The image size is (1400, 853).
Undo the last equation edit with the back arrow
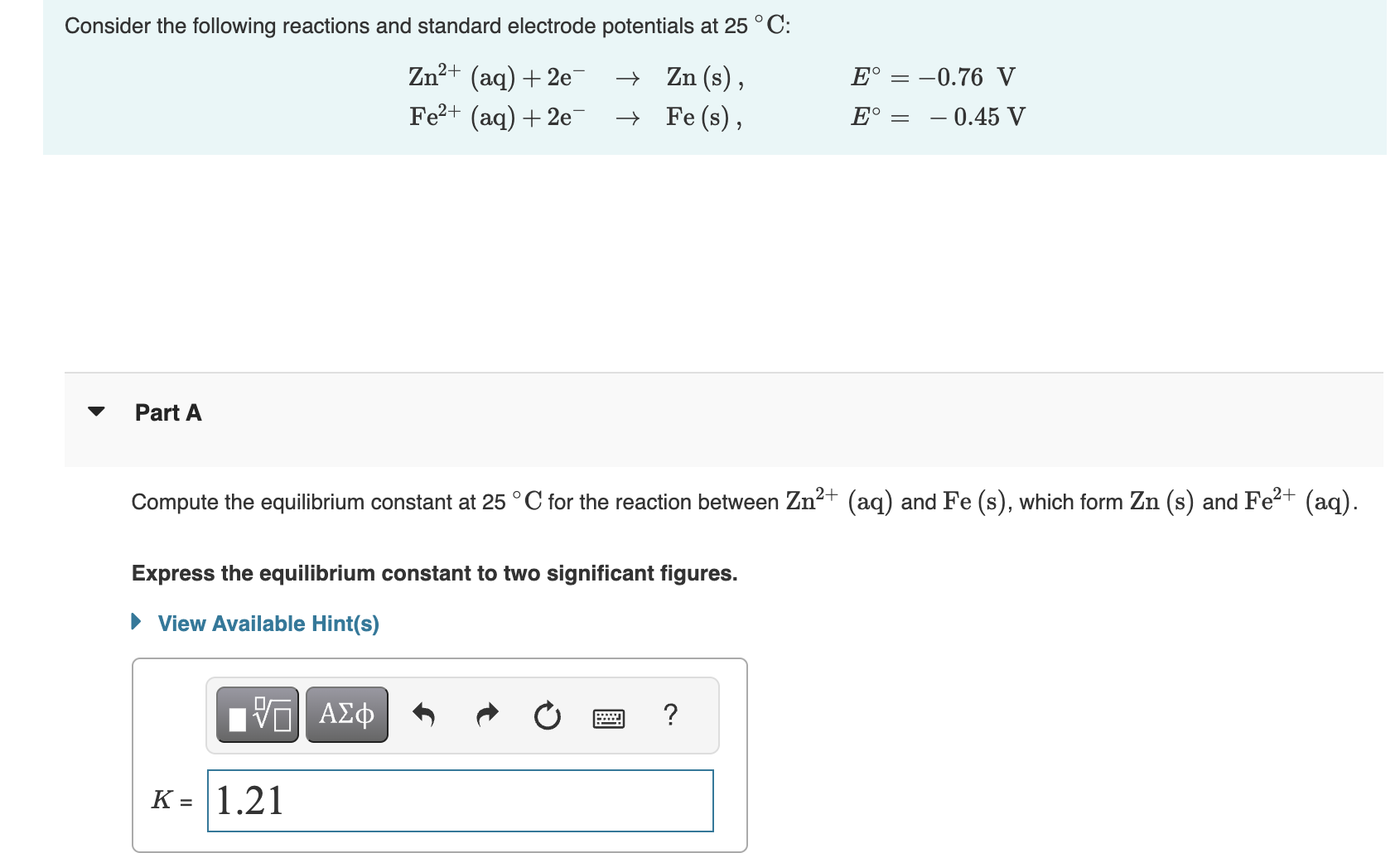pos(425,715)
